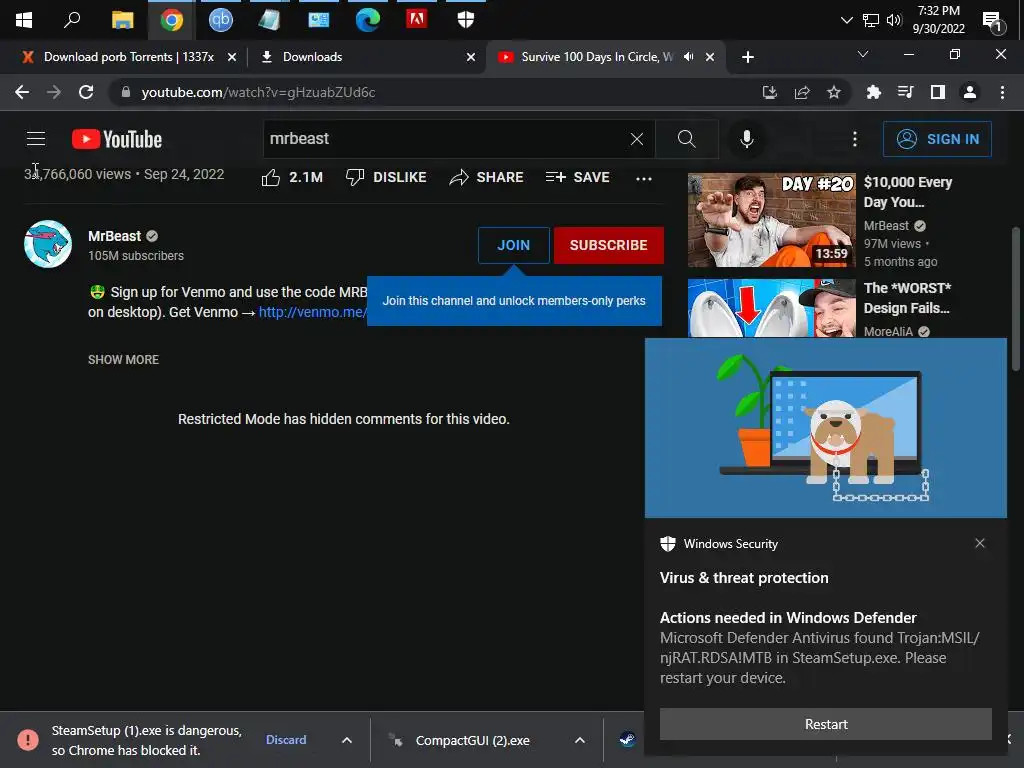Discard the blocked SteamSetup download
The image size is (1024, 768).
(x=286, y=740)
